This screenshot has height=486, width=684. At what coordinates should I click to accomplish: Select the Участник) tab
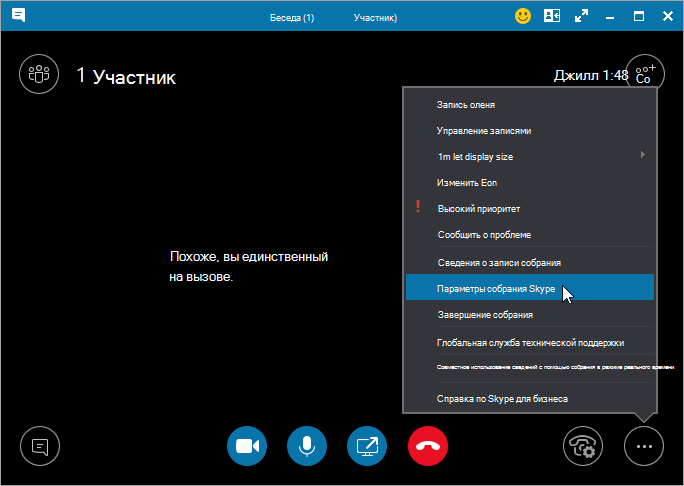coord(375,18)
